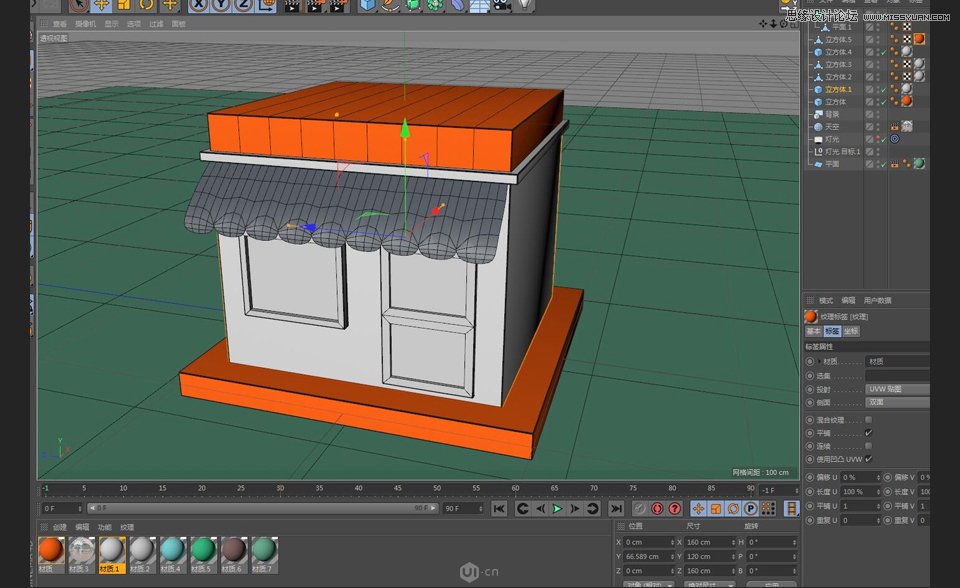Screen dimensions: 960x588
Task: Enable the 混合纹理 checkbox
Action: coord(869,420)
